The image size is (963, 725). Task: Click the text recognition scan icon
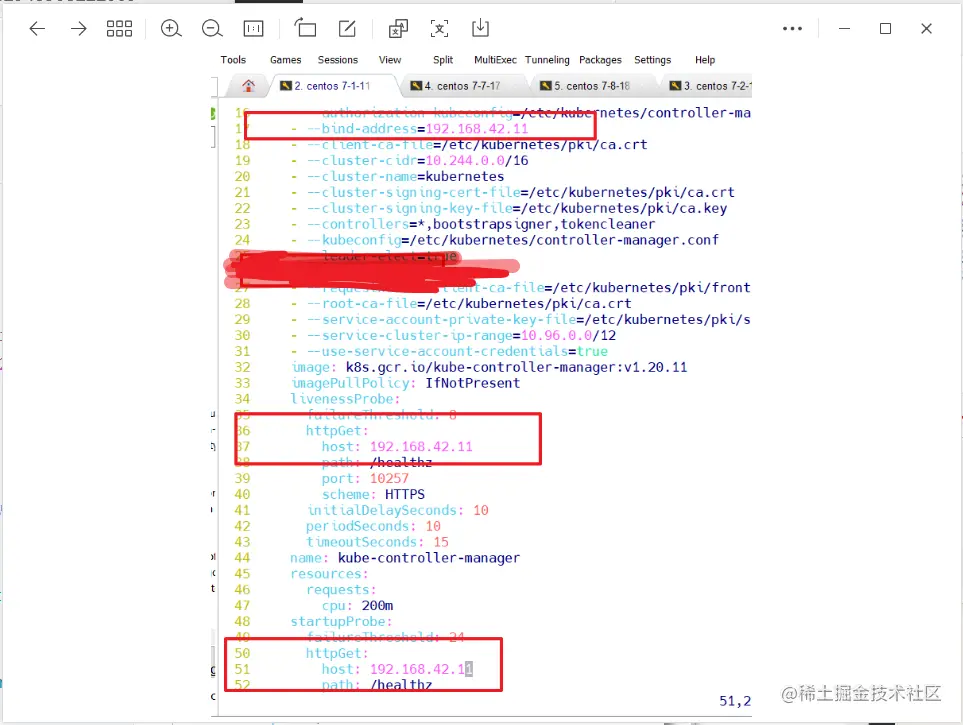click(x=439, y=28)
